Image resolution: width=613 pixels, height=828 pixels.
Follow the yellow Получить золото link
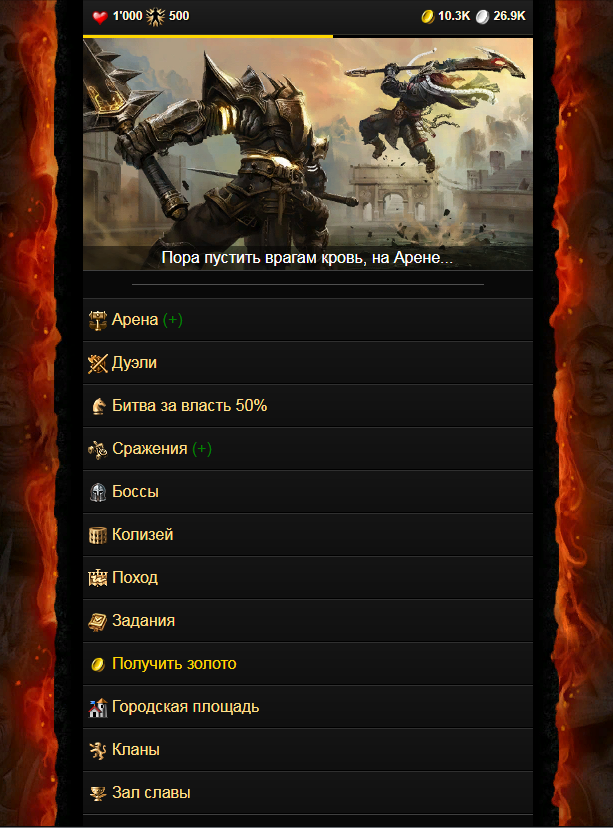tap(174, 664)
